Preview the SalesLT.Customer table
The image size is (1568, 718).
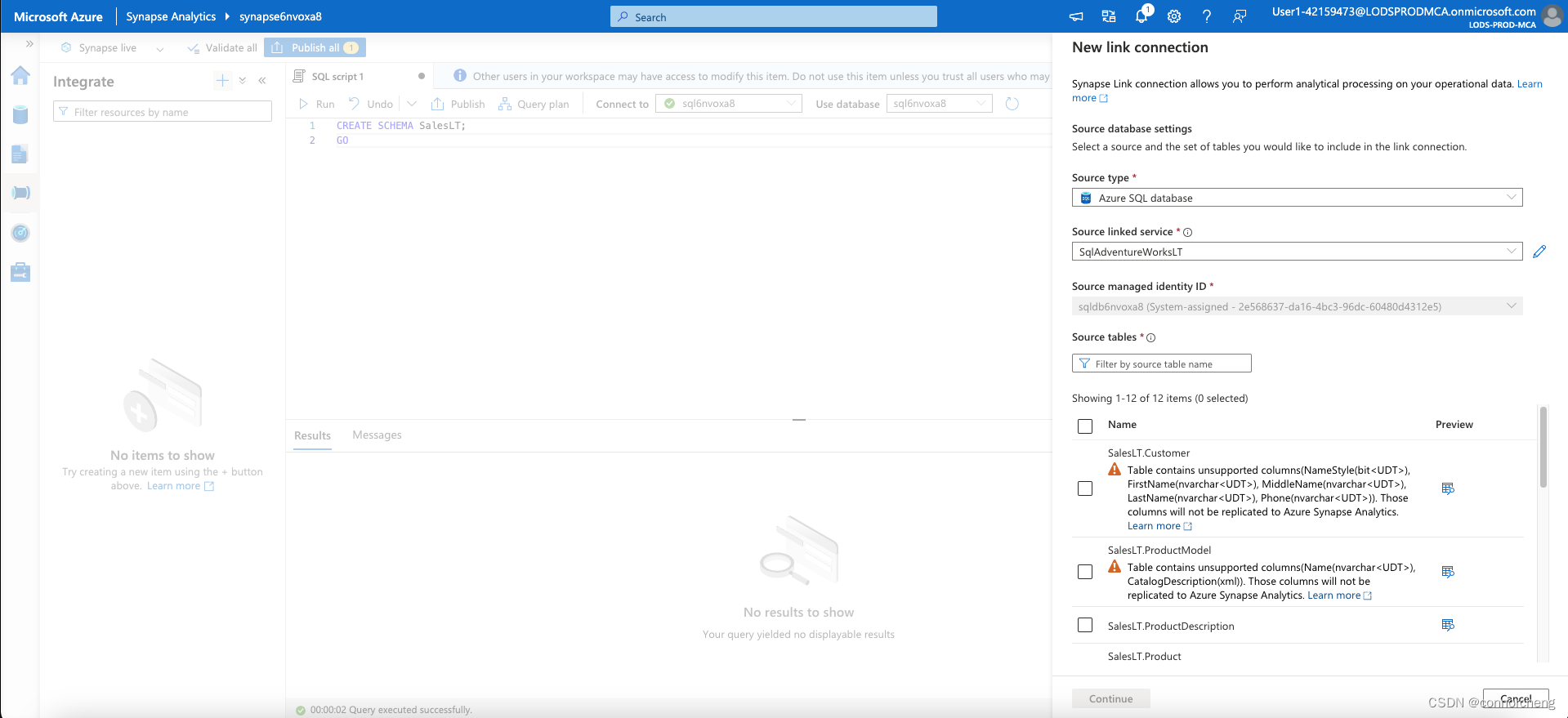[x=1448, y=488]
